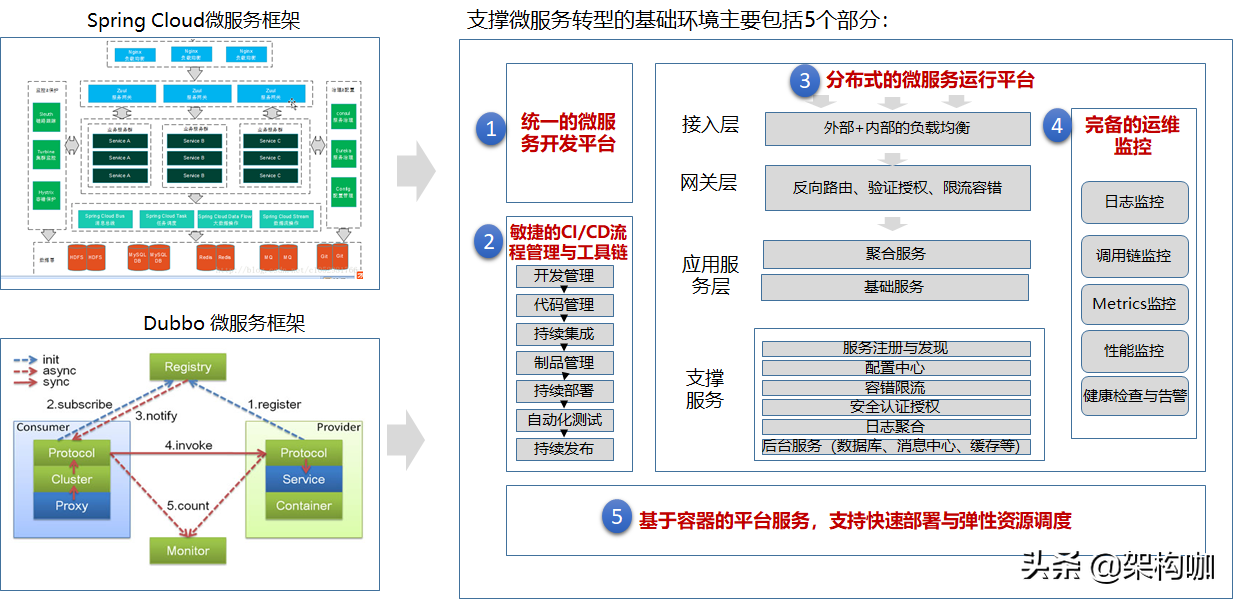Select the '开发管理' step box
Image resolution: width=1233 pixels, height=599 pixels.
564,276
